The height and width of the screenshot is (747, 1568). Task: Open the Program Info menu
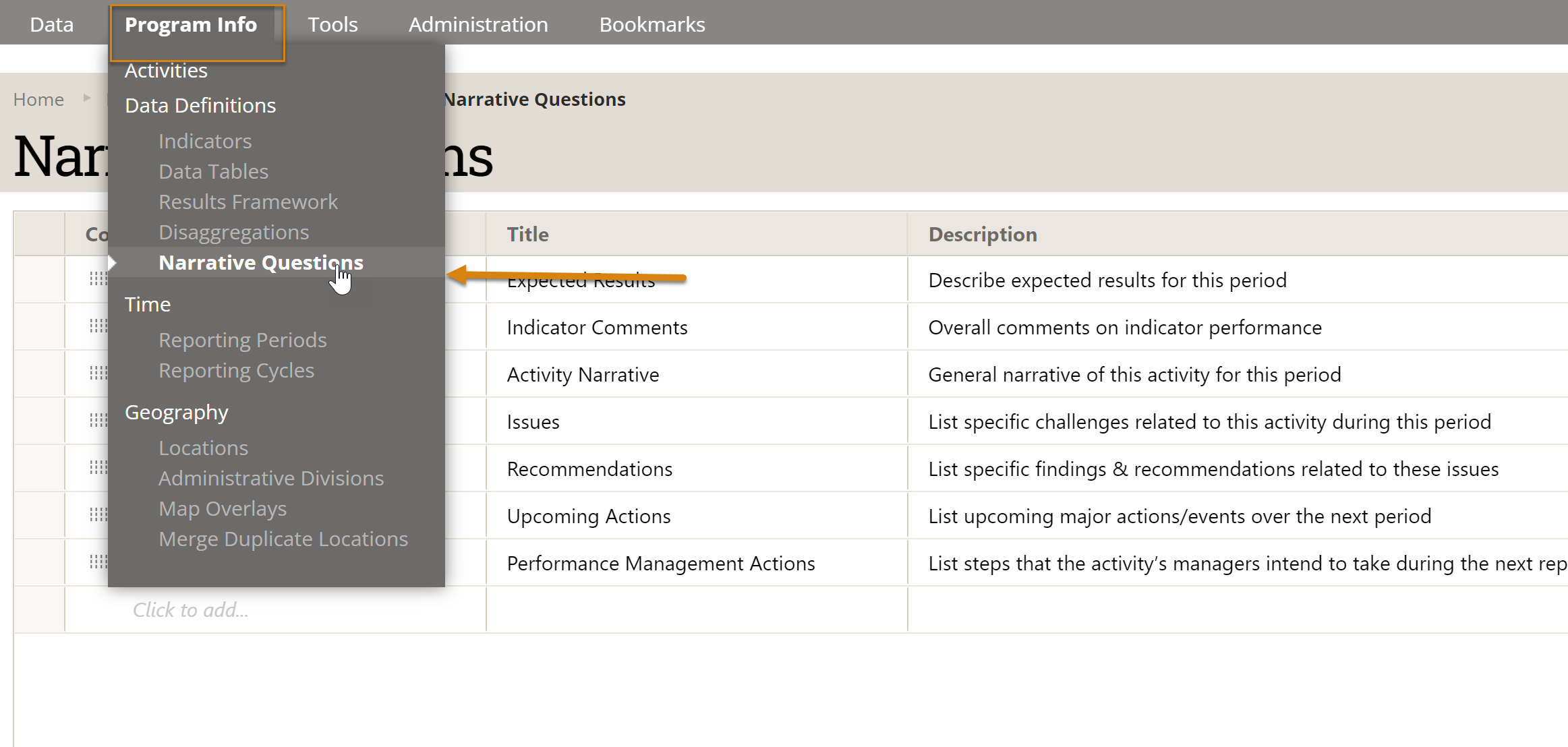pos(191,25)
